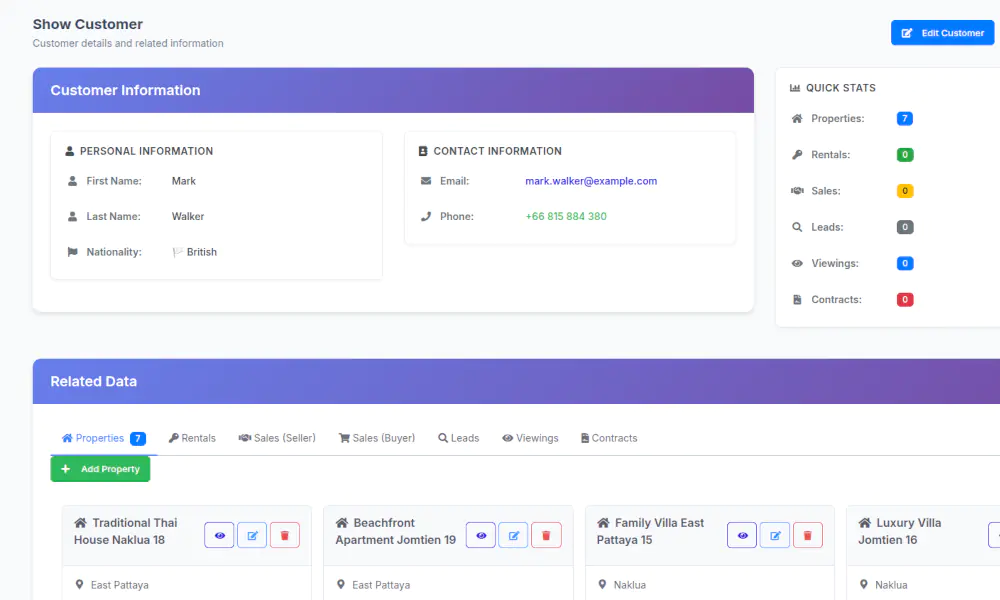Click the Add Property button
This screenshot has height=600, width=1000.
100,468
